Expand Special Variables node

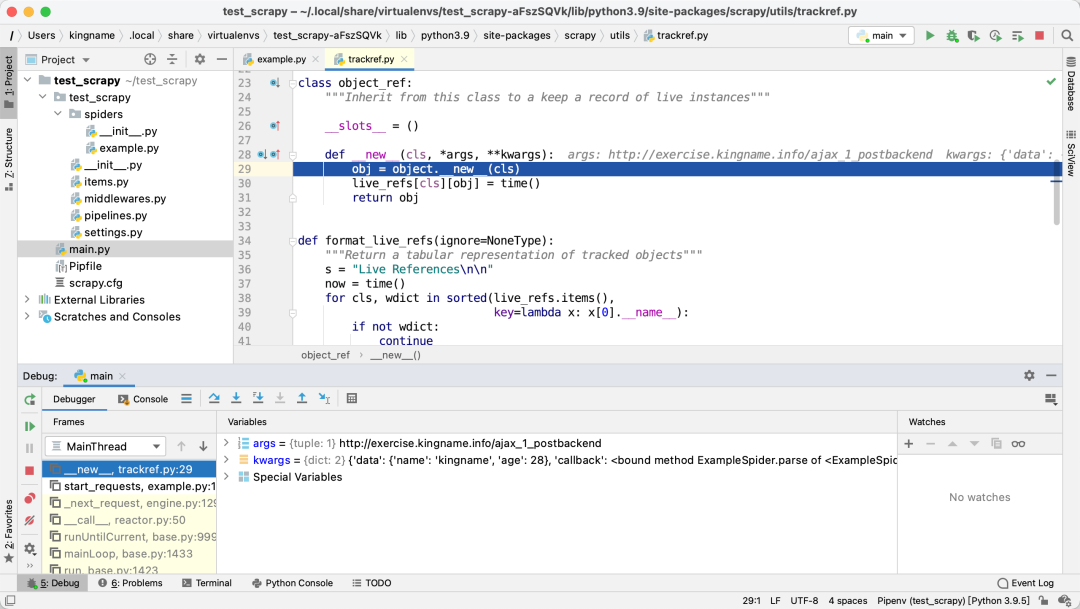point(226,477)
